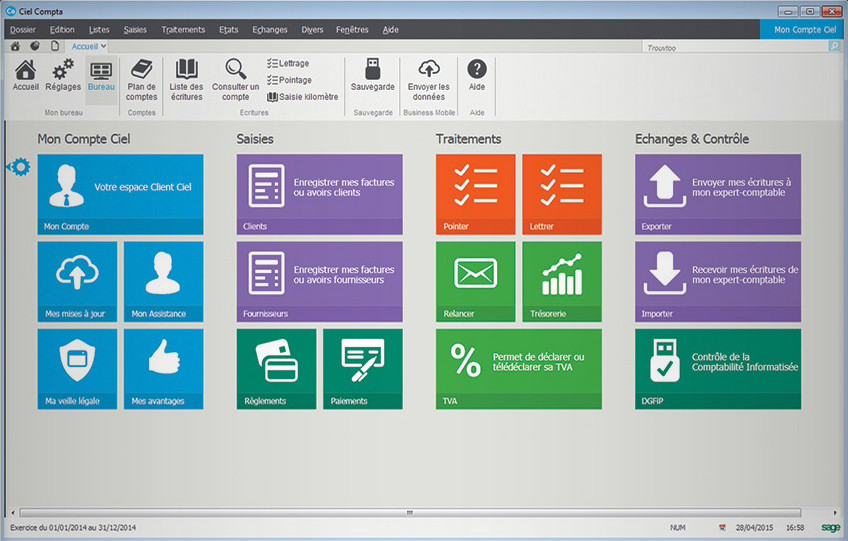Image resolution: width=848 pixels, height=541 pixels.
Task: Click the scrollbar right arrow
Action: tap(835, 512)
